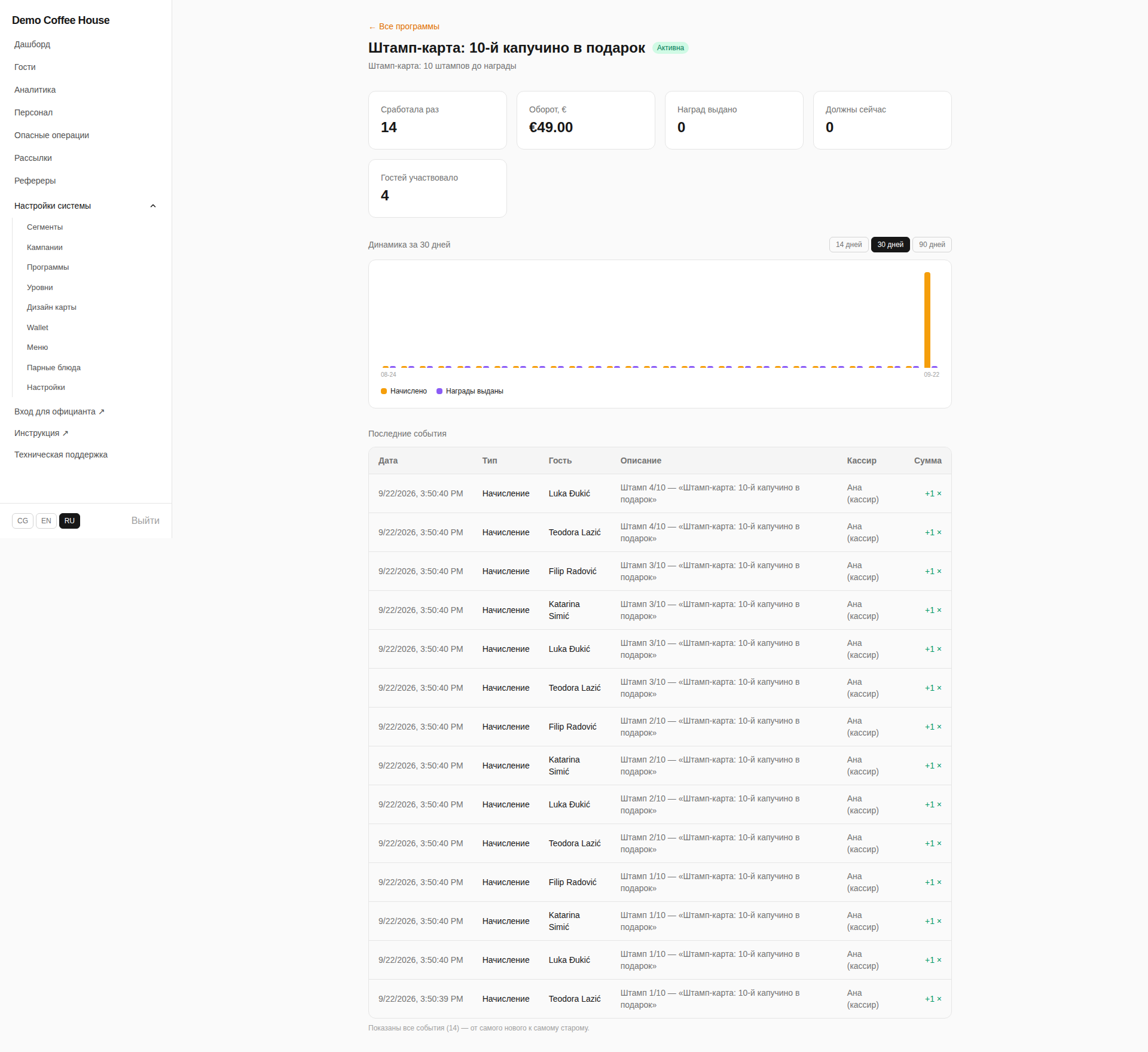
Task: Click the Награды выданы purple legend dot
Action: [x=439, y=391]
